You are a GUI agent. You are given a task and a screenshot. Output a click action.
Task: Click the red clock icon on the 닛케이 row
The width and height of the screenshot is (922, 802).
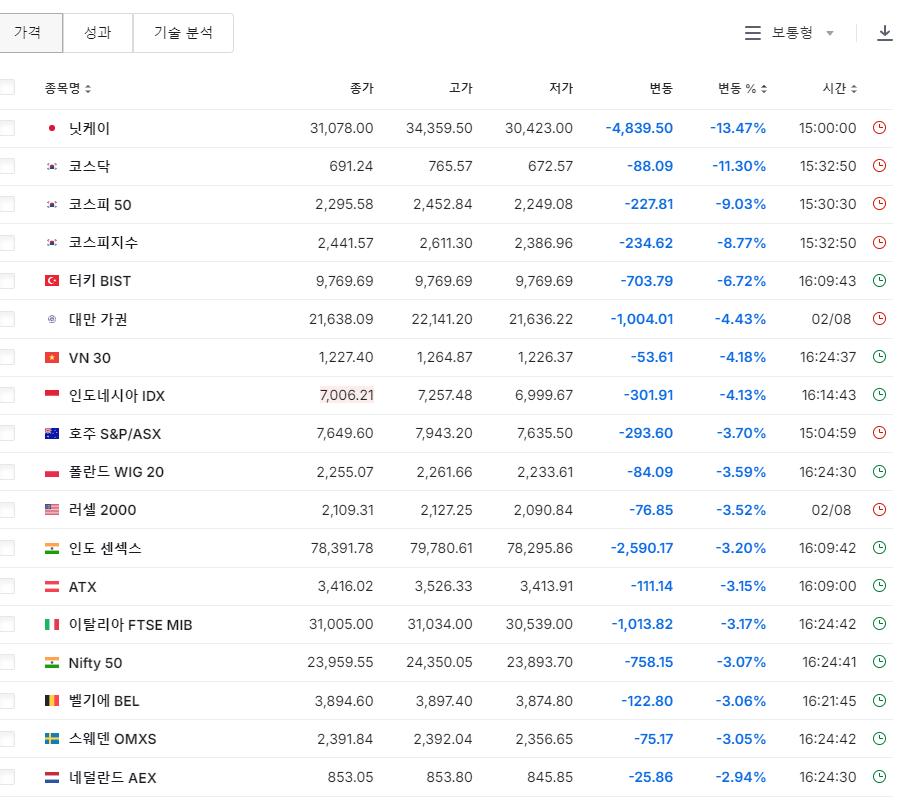tap(879, 128)
